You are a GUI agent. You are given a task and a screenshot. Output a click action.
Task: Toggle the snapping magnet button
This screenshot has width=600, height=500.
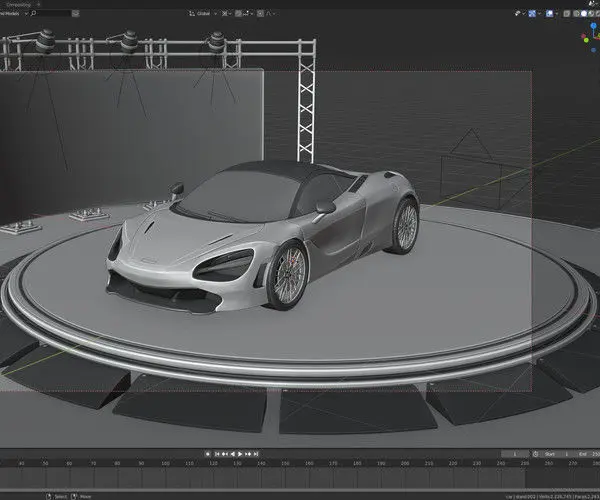click(238, 13)
